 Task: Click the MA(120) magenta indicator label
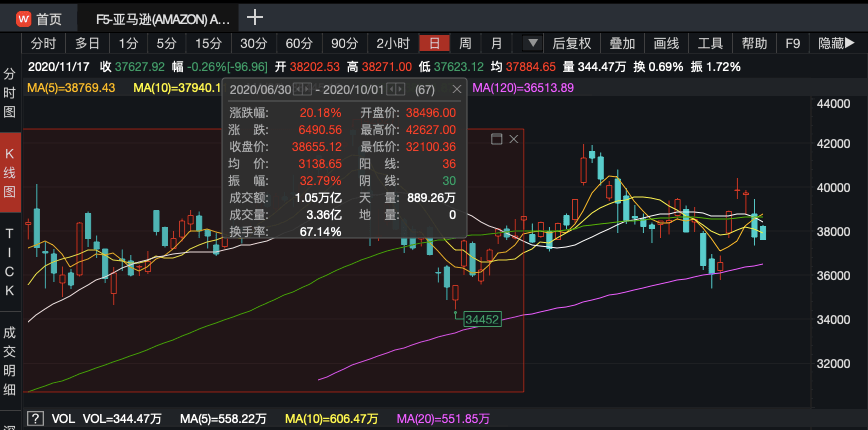[x=522, y=88]
